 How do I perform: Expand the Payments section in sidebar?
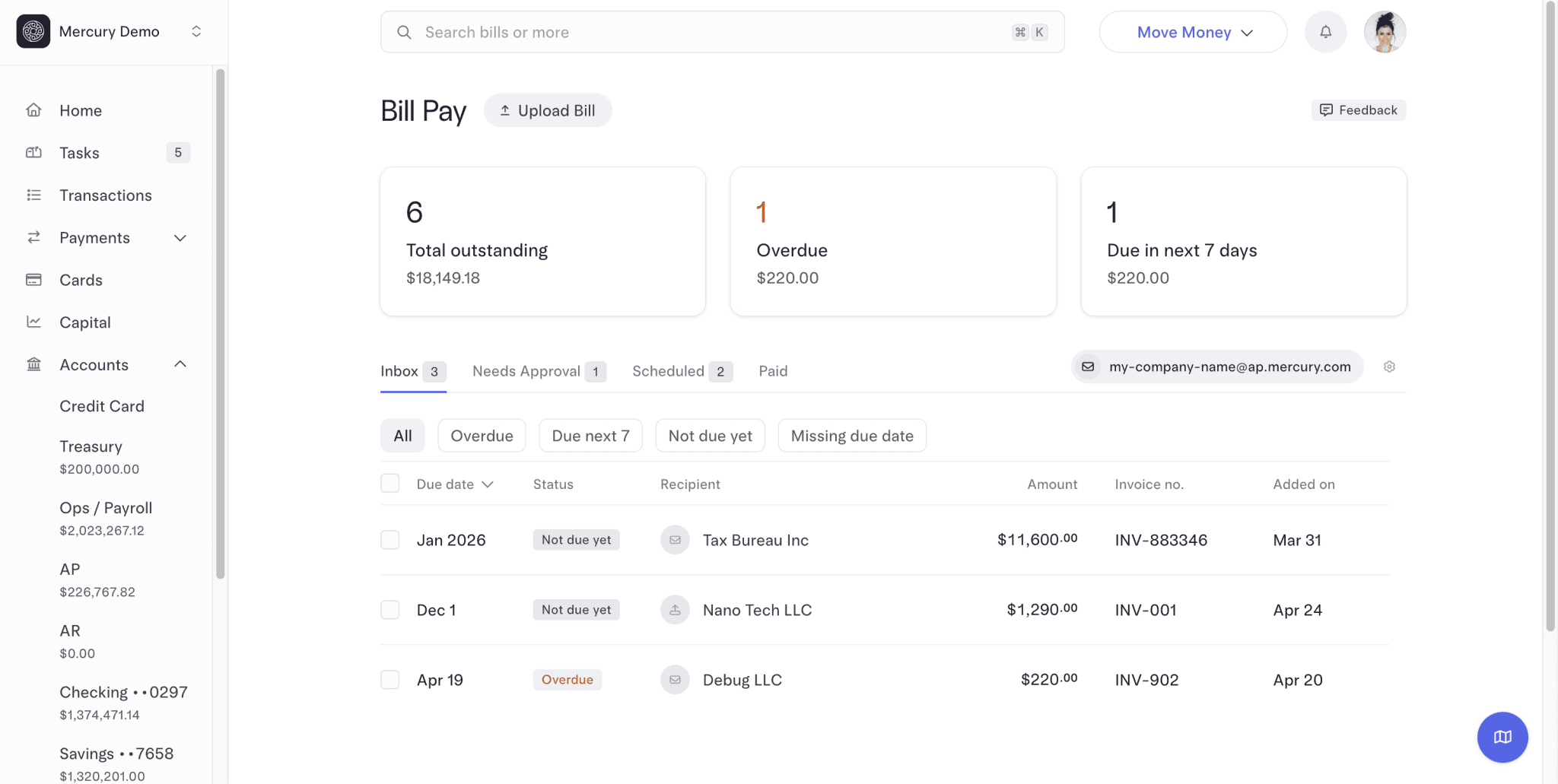tap(180, 237)
